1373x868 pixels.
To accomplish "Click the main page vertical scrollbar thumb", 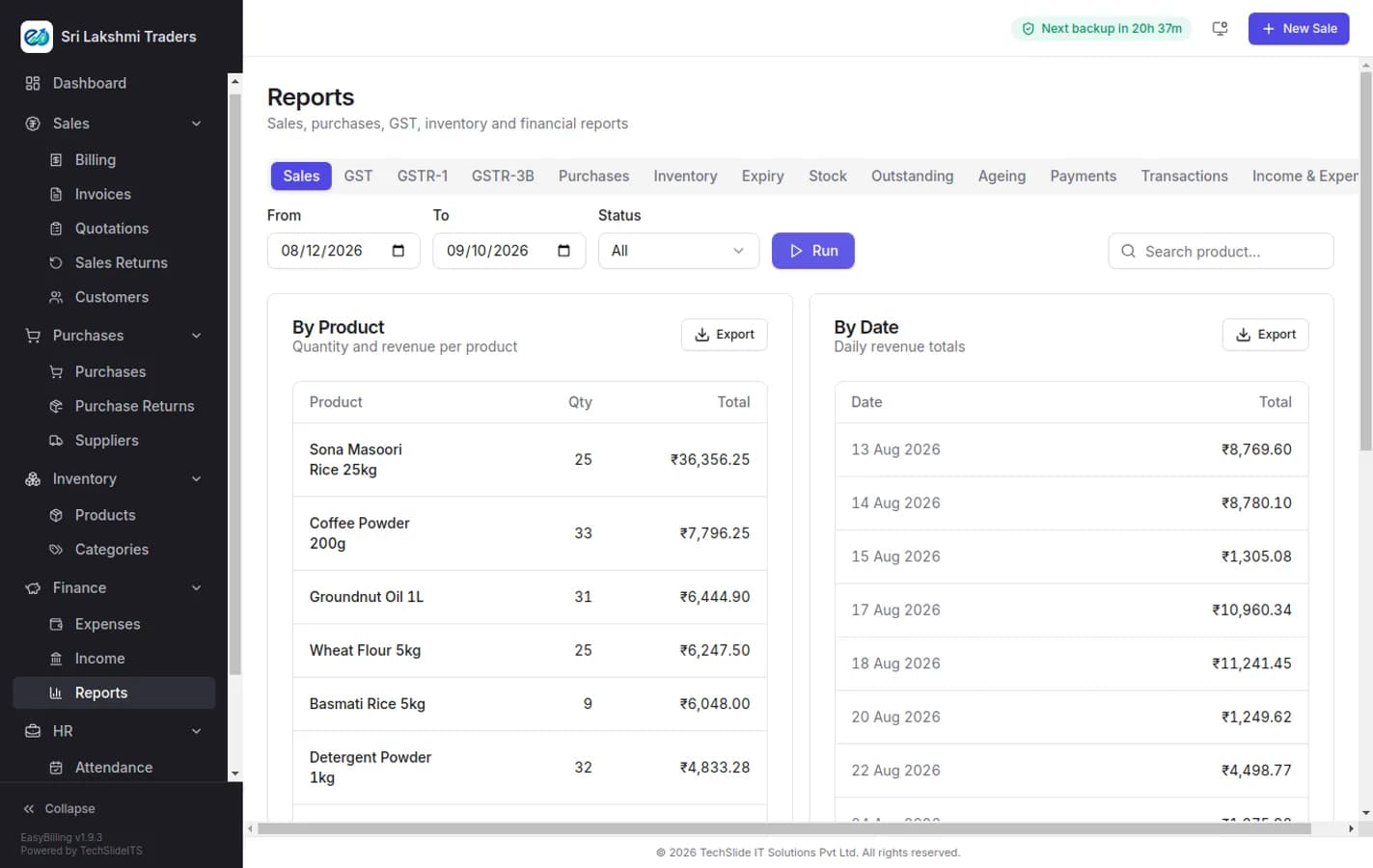I will click(1365, 261).
